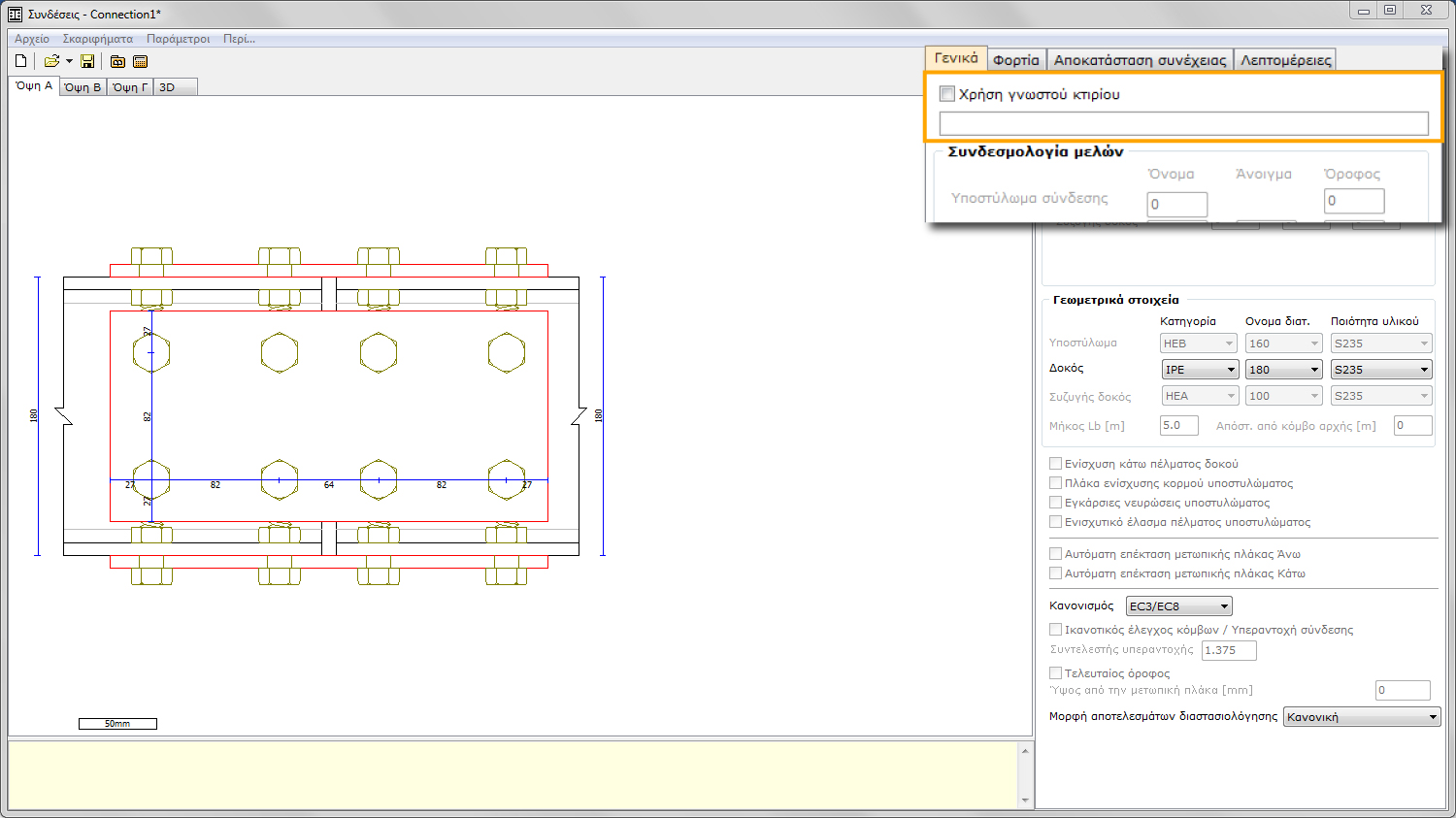Click the application icon in title bar
This screenshot has height=818, width=1456.
tap(15, 14)
